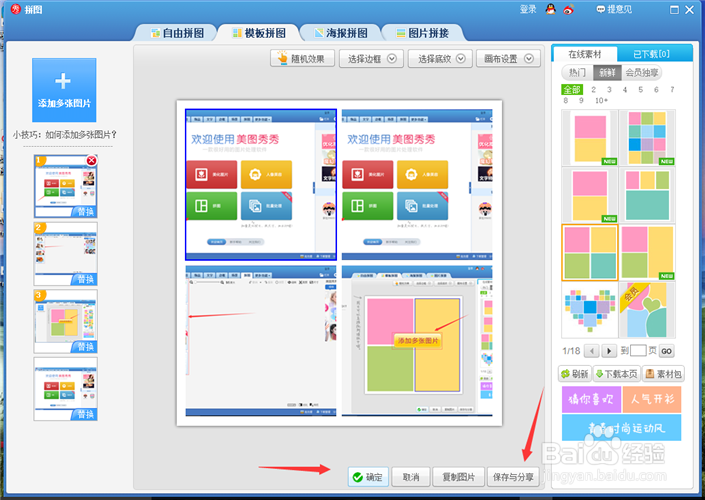Select sidebar thumbnail number 1
This screenshot has width=705, height=500.
66,186
